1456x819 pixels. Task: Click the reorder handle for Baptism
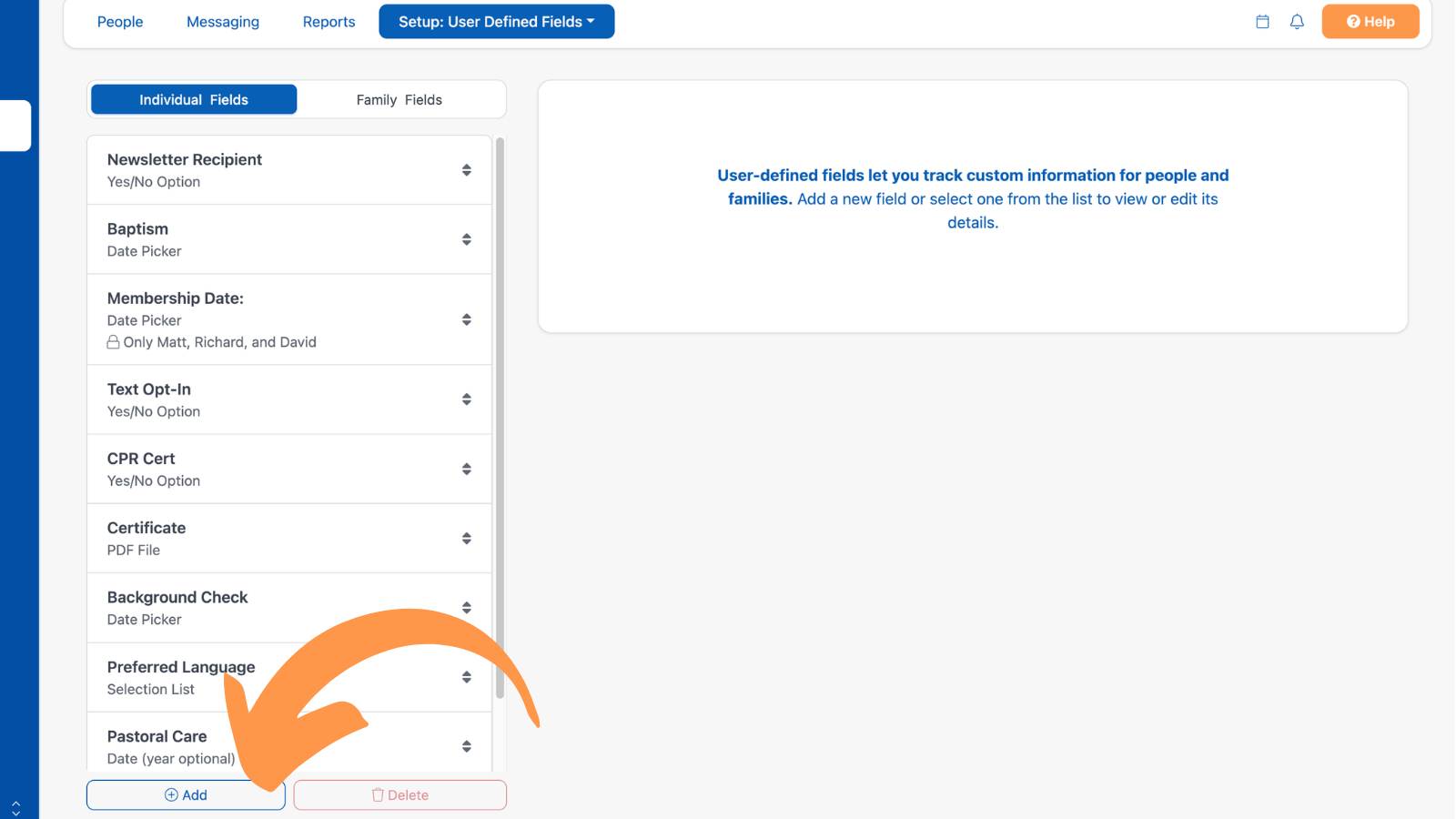coord(467,239)
